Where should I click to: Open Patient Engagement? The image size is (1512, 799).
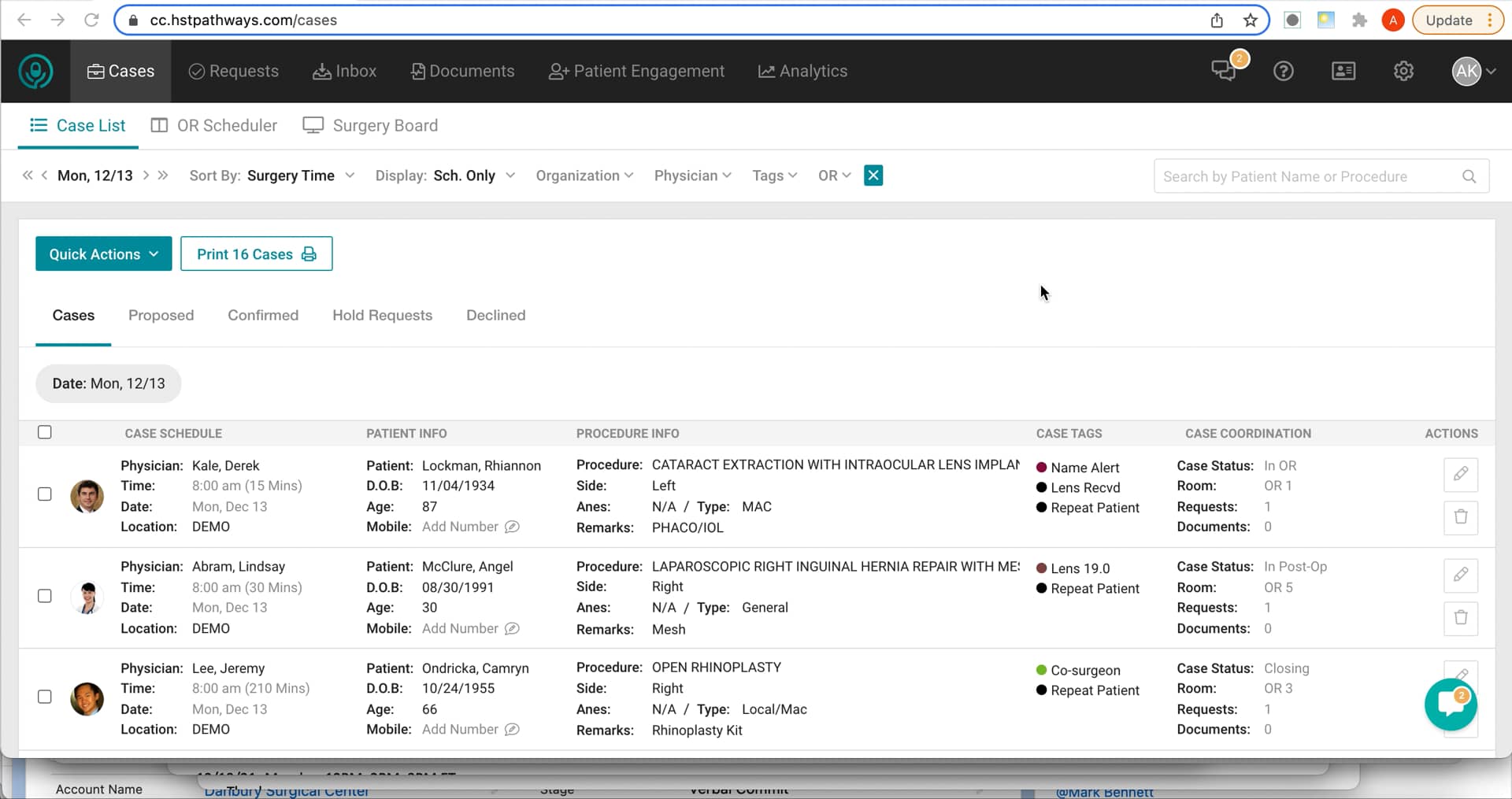[x=636, y=71]
